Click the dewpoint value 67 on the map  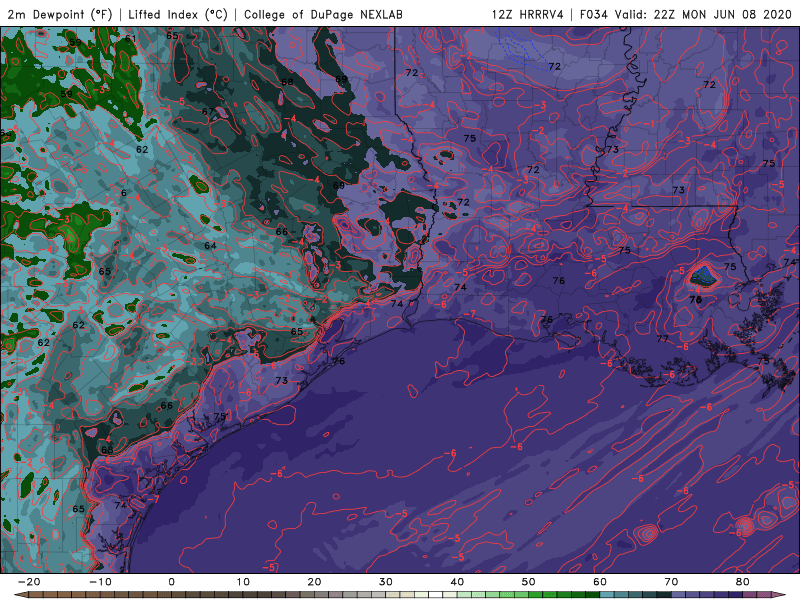point(208,111)
